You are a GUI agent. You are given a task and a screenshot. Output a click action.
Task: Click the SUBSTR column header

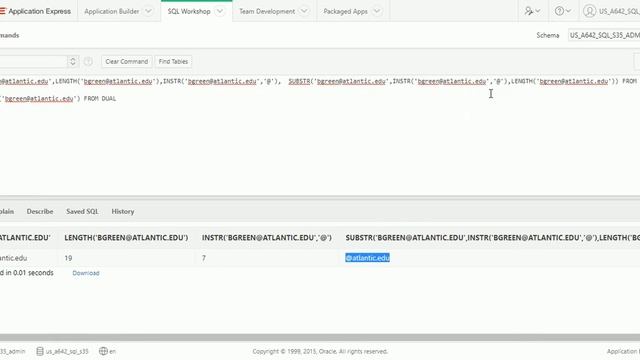[493, 238]
